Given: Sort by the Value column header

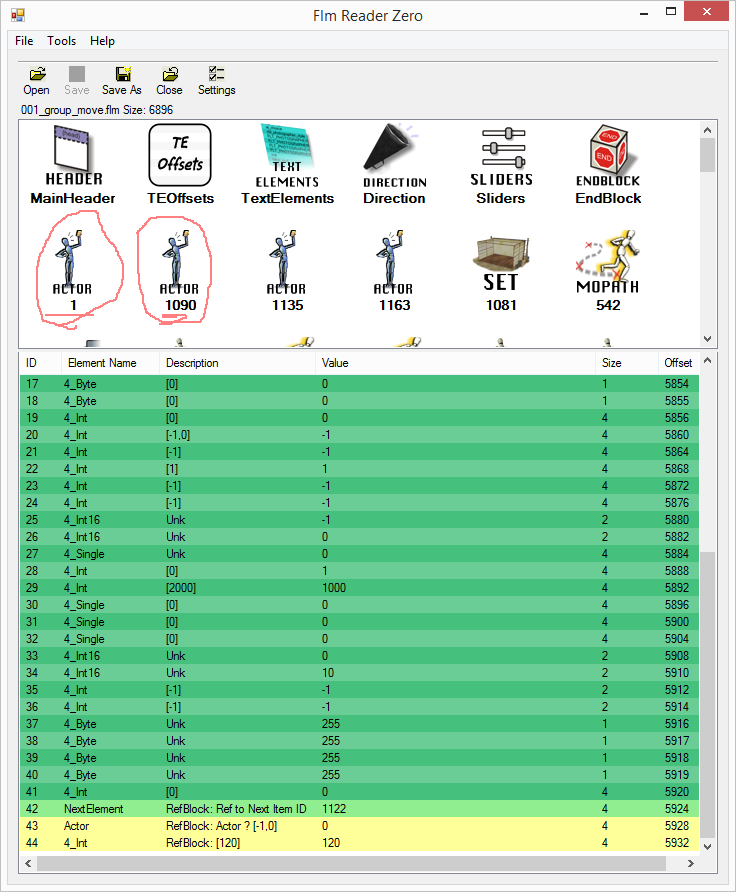Looking at the screenshot, I should click(x=455, y=363).
